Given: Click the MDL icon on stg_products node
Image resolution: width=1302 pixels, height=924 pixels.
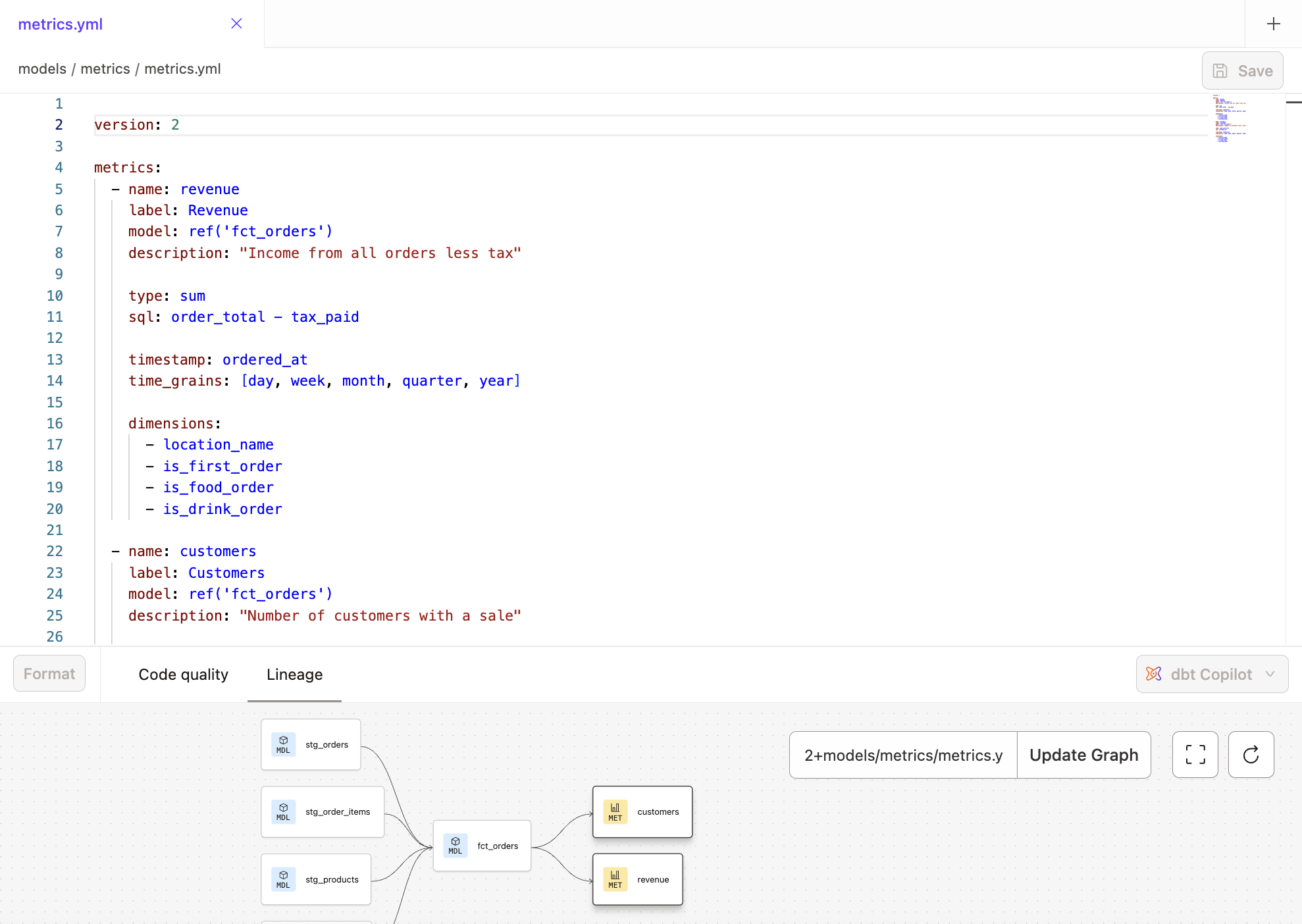Looking at the screenshot, I should click(283, 879).
